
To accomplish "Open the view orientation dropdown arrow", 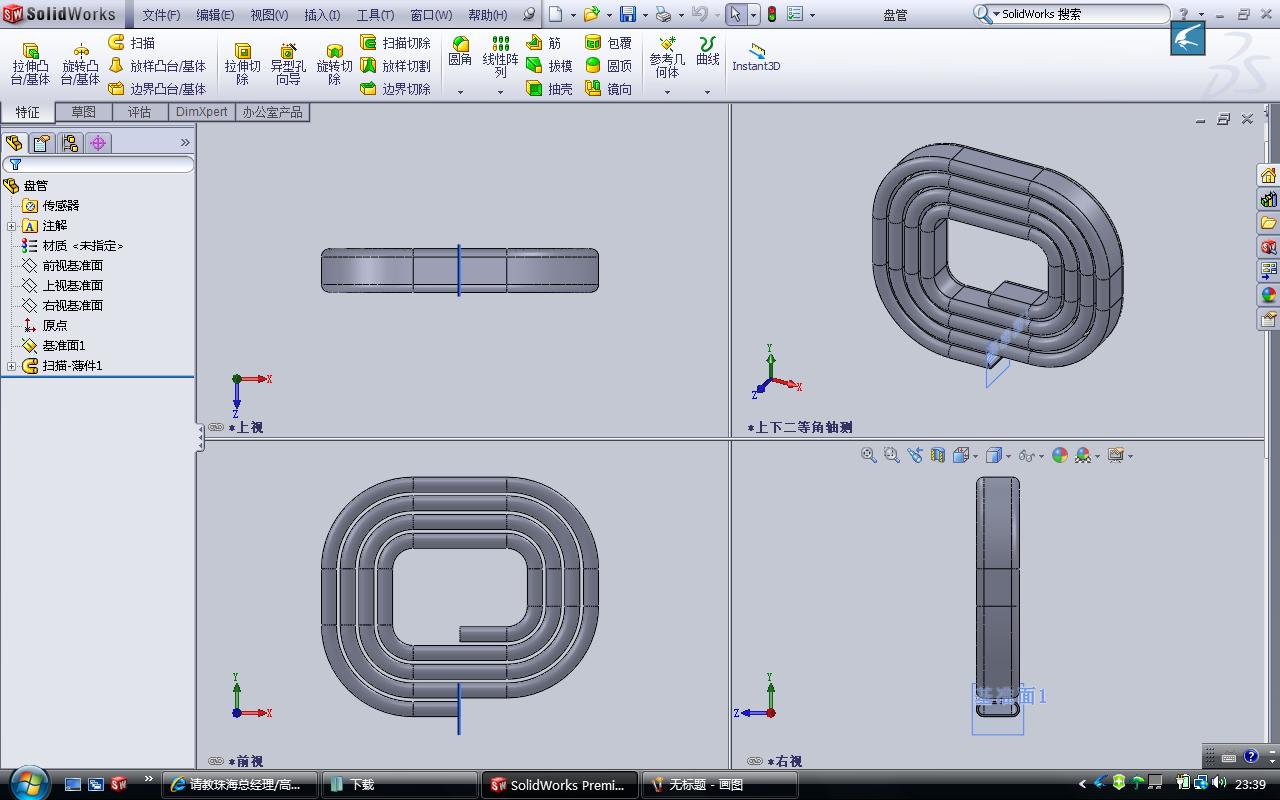I will [x=975, y=456].
